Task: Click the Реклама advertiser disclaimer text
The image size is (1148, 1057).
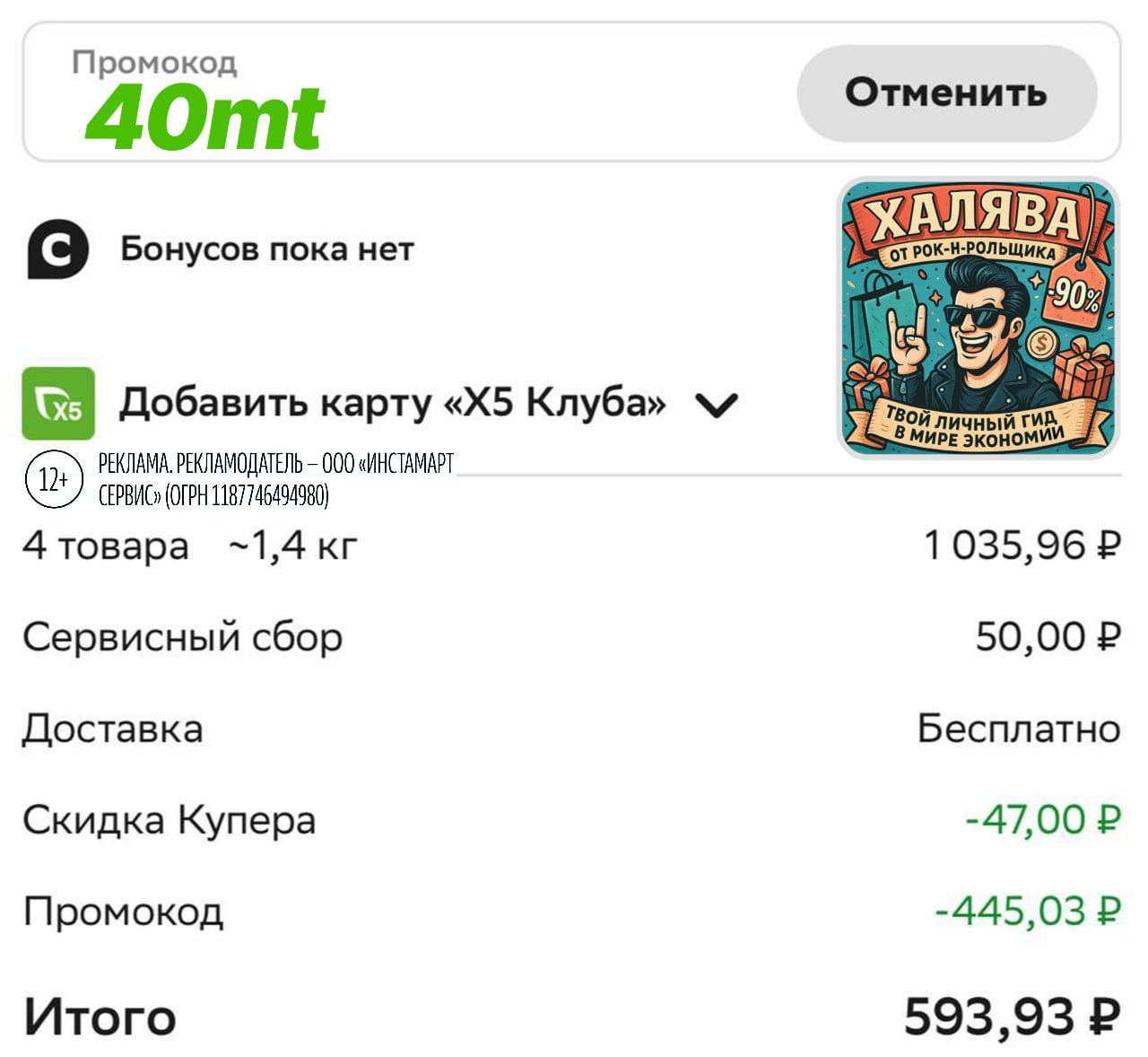Action: click(276, 479)
